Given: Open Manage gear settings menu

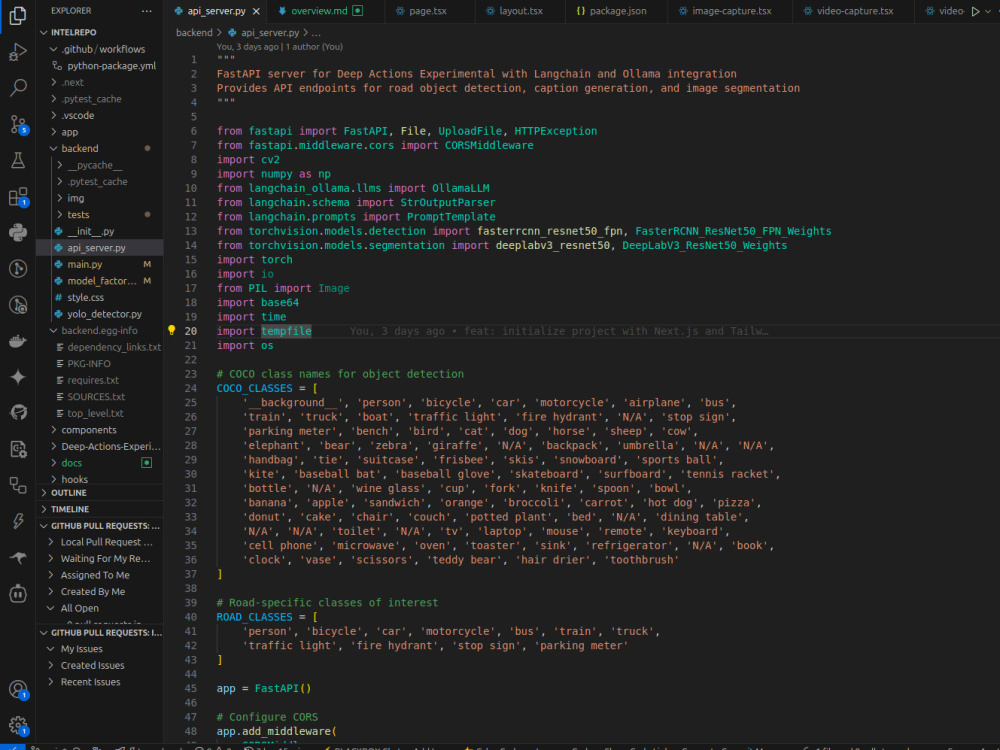Looking at the screenshot, I should [18, 725].
